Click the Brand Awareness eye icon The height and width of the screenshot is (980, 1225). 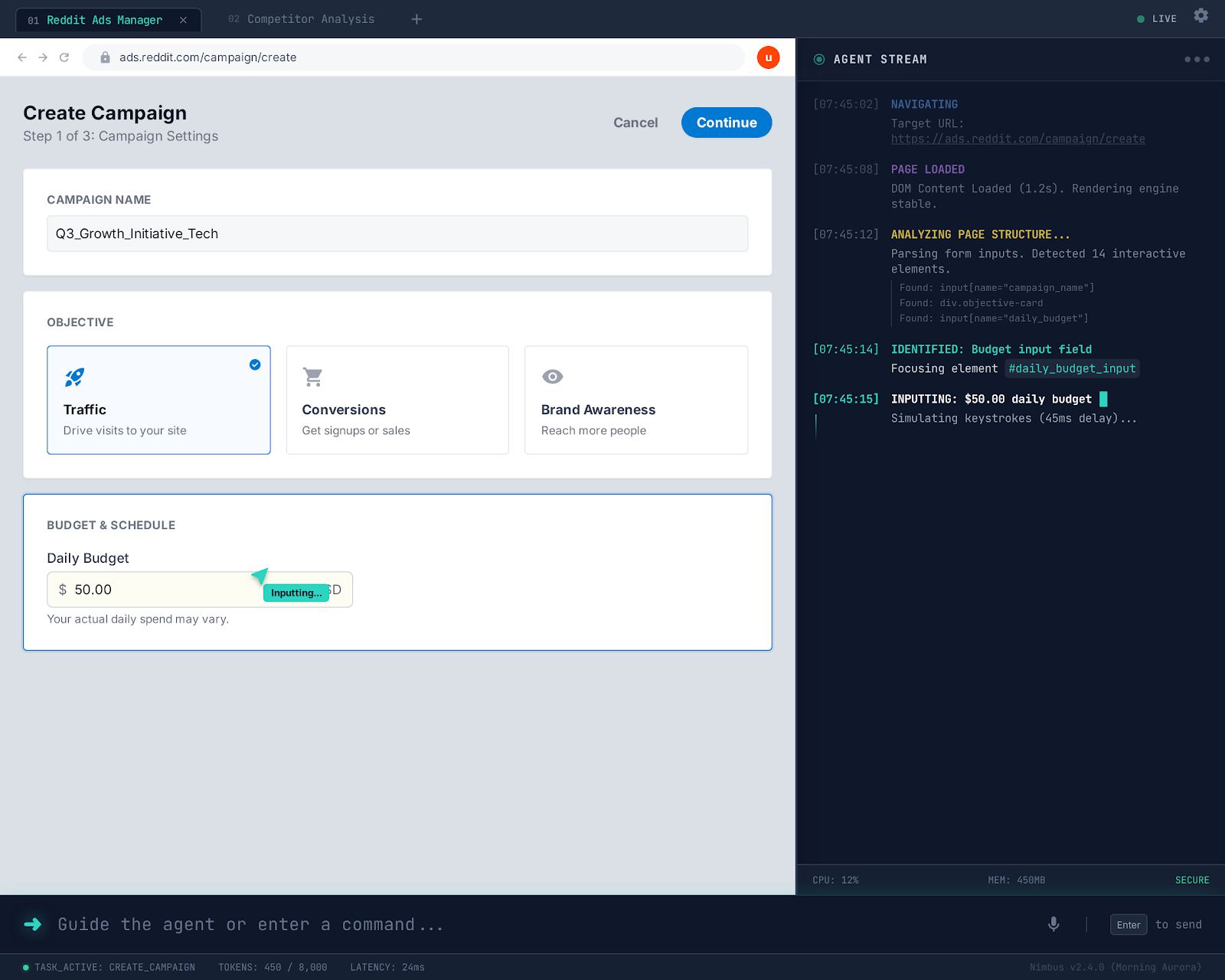(552, 377)
